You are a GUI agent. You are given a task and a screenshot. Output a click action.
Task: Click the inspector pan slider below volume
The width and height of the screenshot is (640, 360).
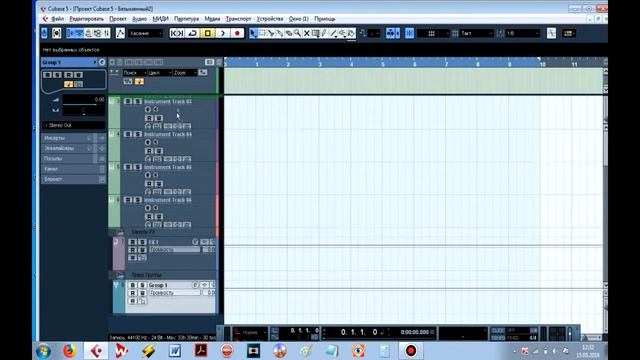coord(83,110)
